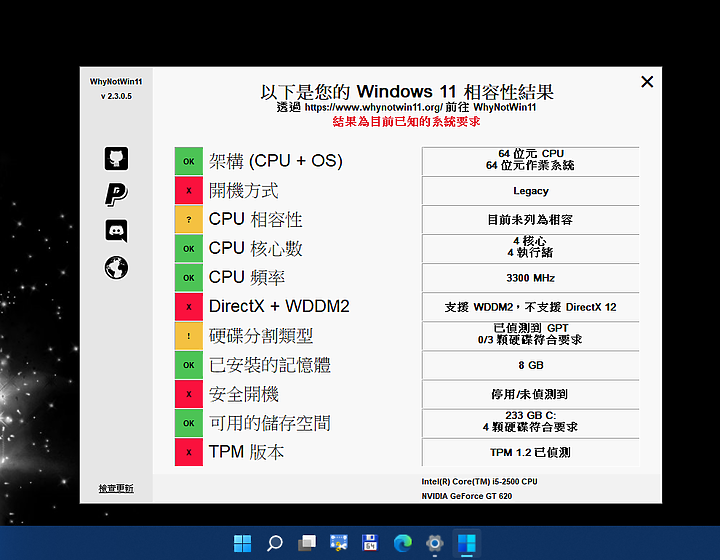Click the whynotwin11.org URL text
The height and width of the screenshot is (560, 720).
pos(373,107)
